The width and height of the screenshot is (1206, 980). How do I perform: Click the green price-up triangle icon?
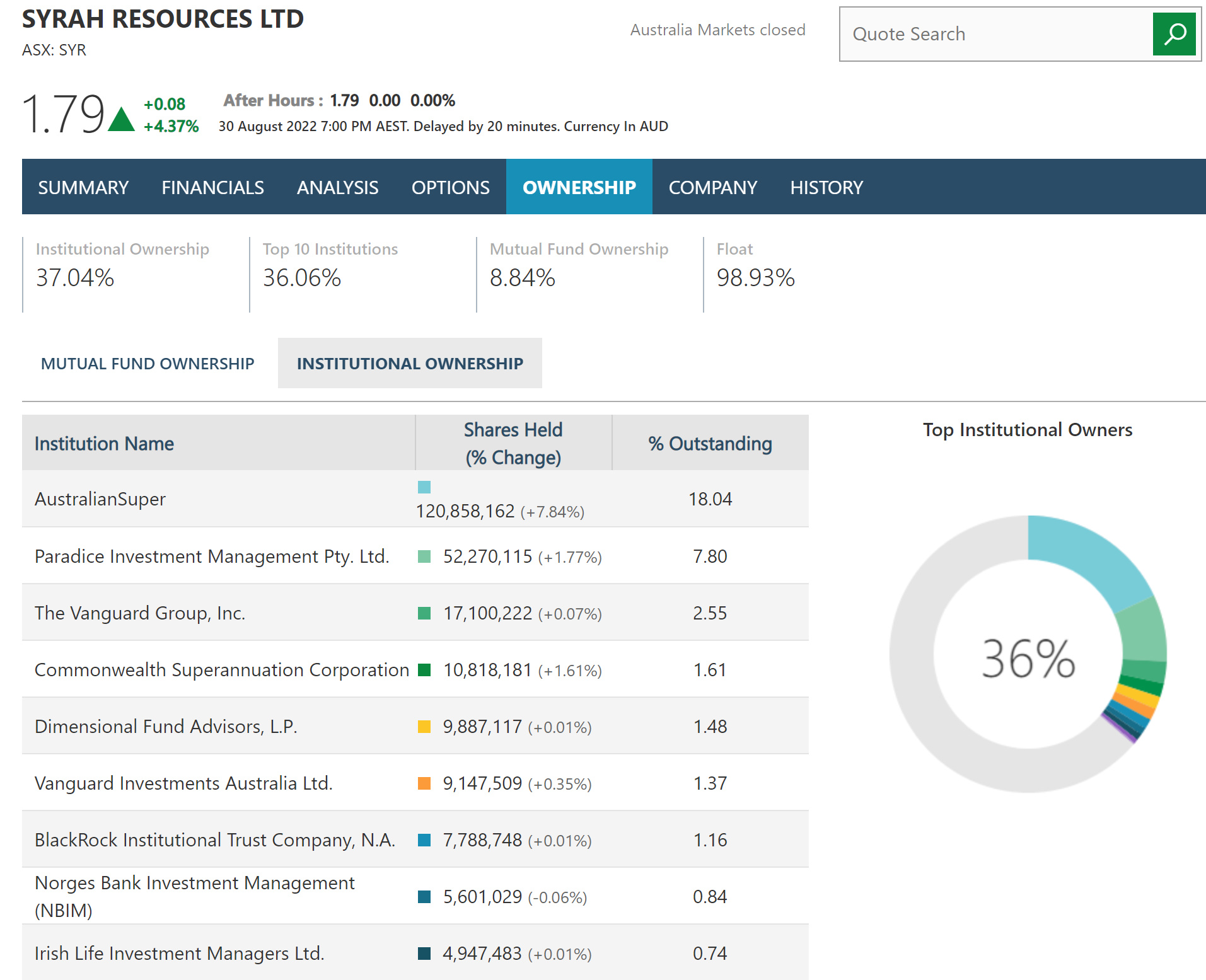(x=121, y=119)
